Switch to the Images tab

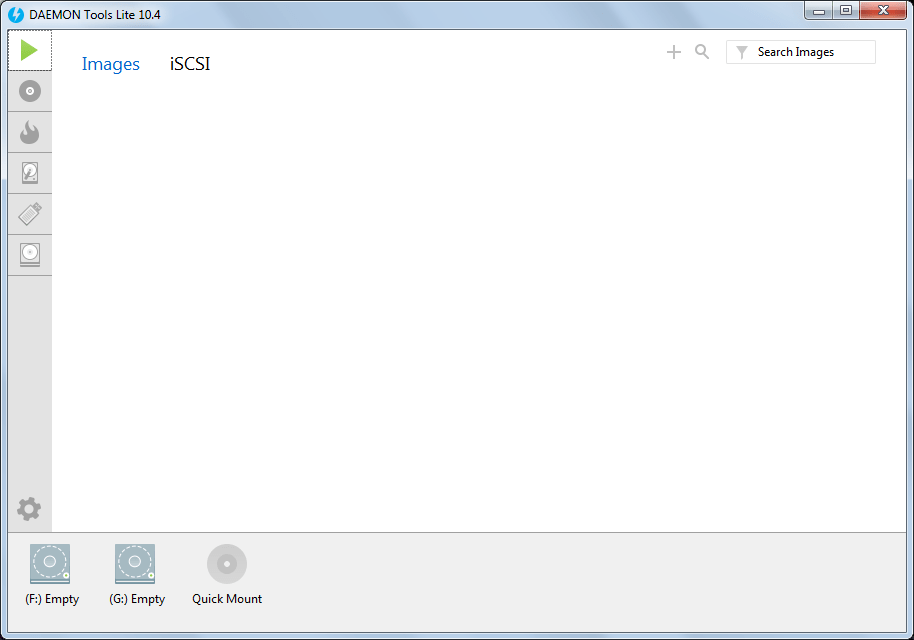pyautogui.click(x=110, y=63)
